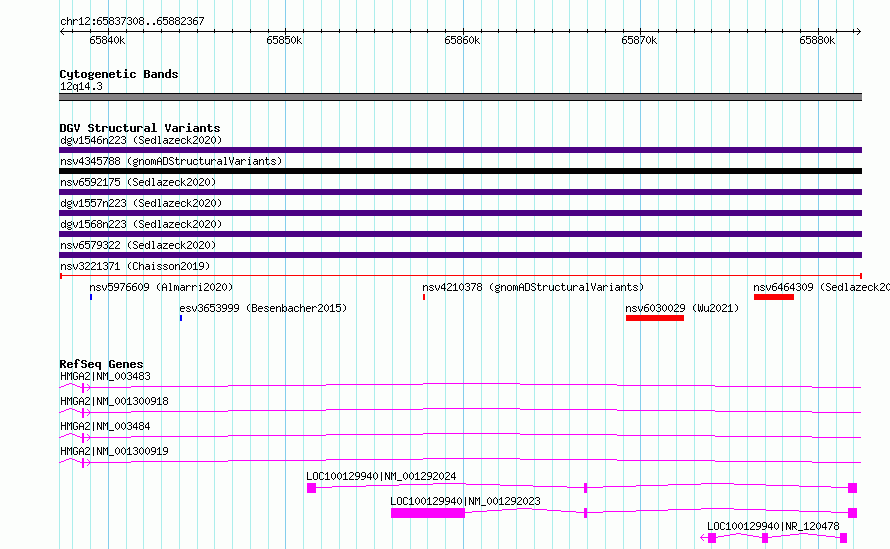Select the HMGA2|NM_001300918 exon tick mark
890x549 pixels.
[83, 413]
